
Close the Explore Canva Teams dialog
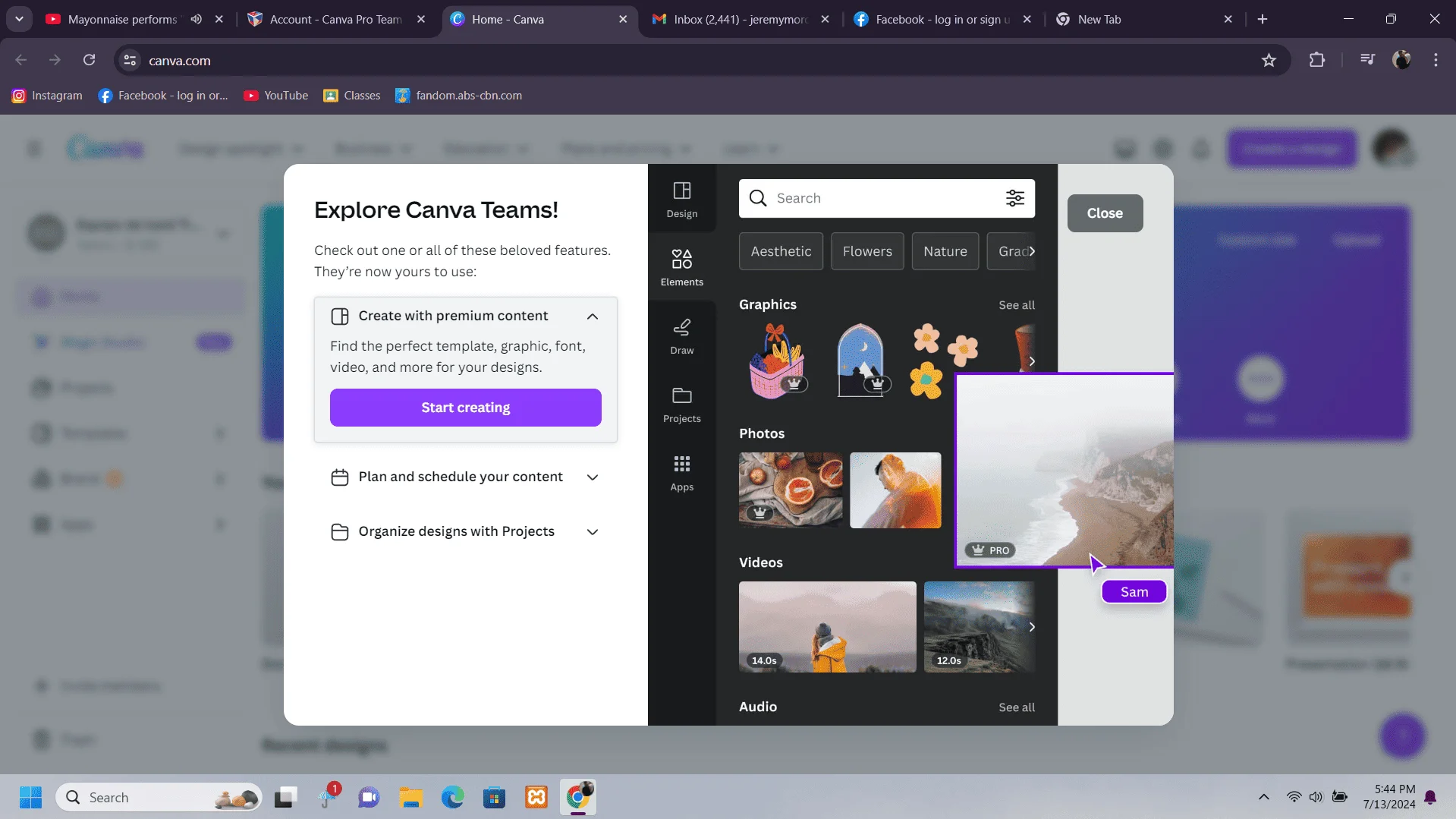(1105, 213)
